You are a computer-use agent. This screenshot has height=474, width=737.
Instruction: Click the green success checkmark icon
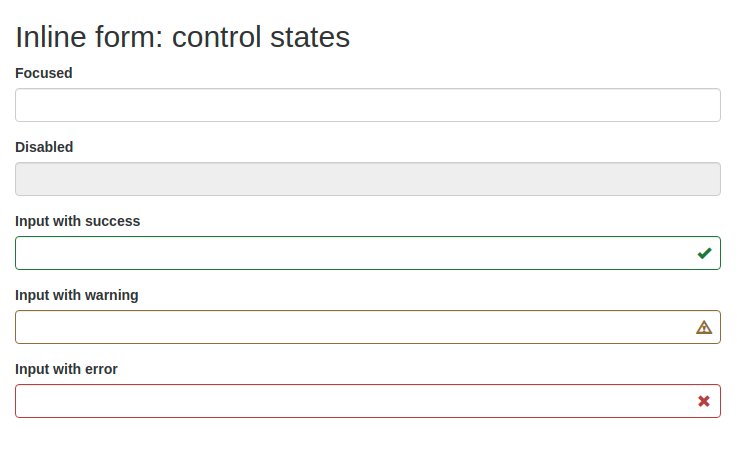[704, 253]
